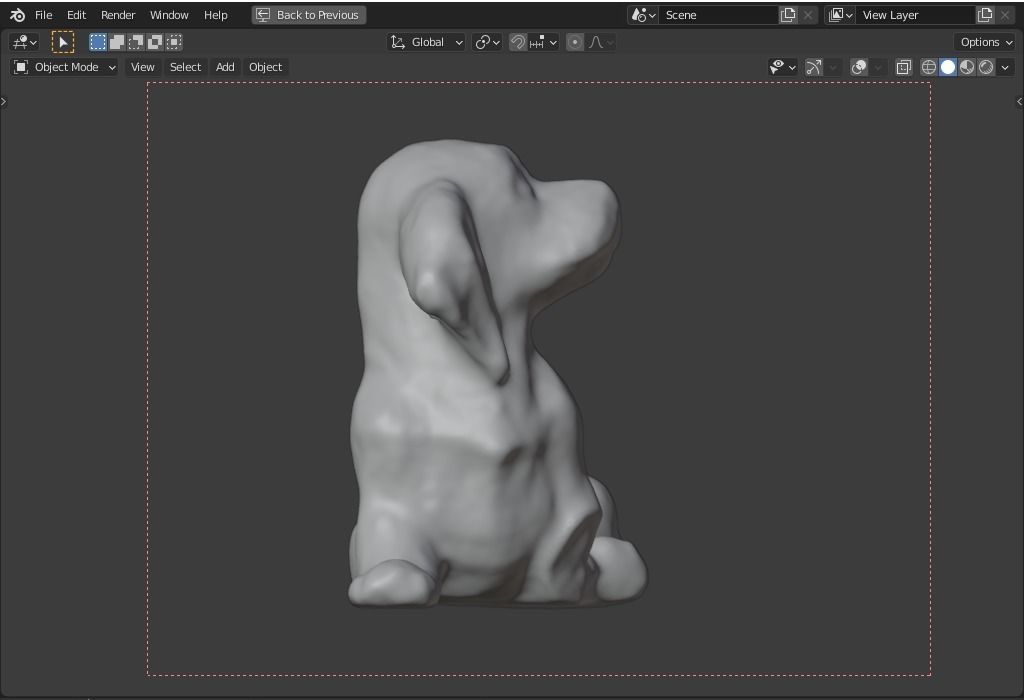The image size is (1024, 700).
Task: Open the Help menu
Action: [216, 15]
